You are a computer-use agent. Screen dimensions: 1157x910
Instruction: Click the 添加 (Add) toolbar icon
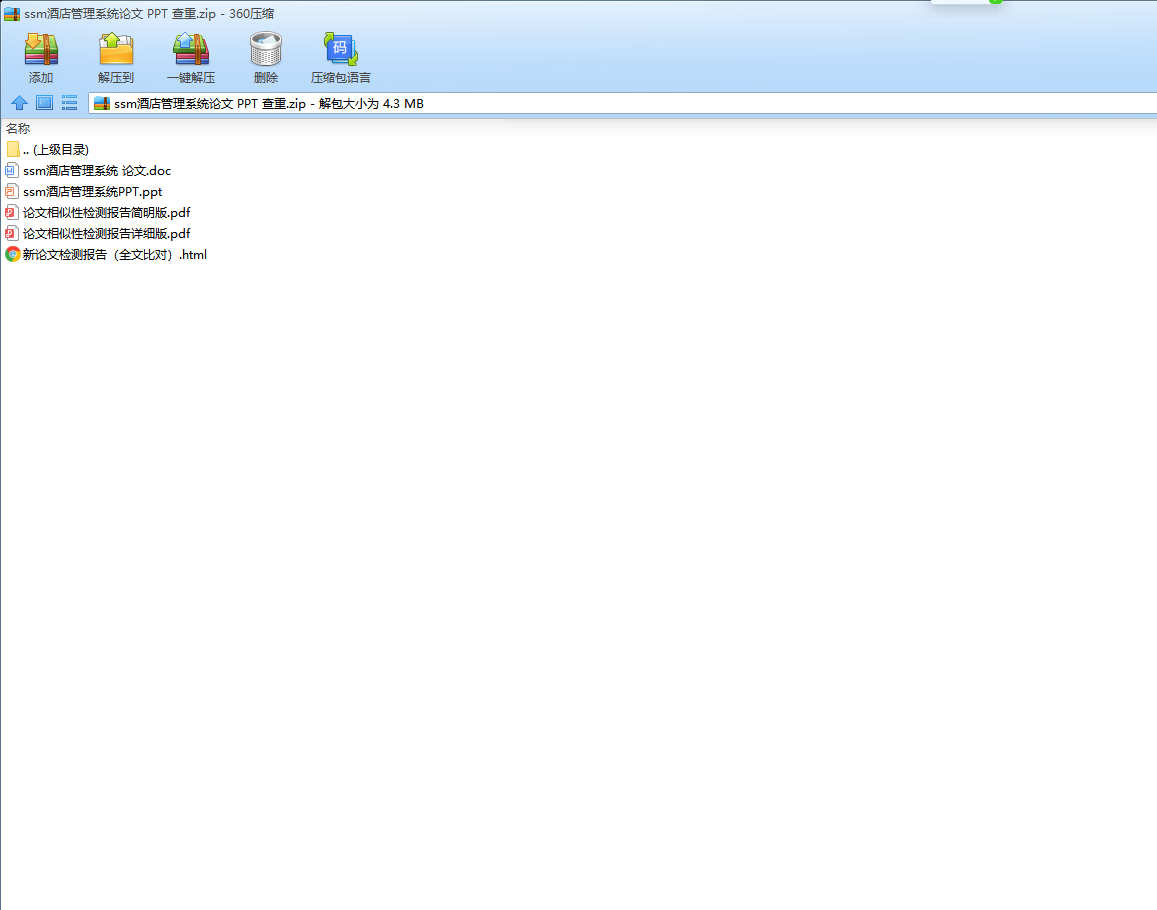pos(41,49)
